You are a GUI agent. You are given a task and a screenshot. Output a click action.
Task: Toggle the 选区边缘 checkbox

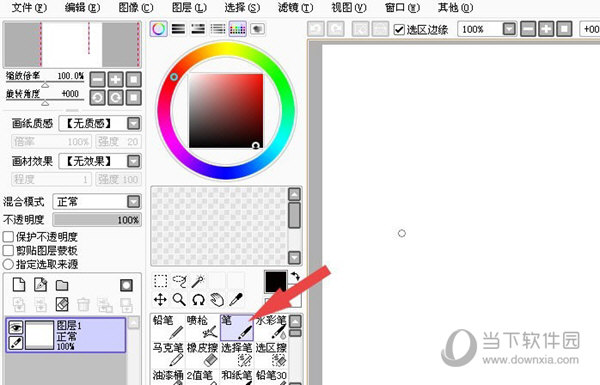click(399, 29)
